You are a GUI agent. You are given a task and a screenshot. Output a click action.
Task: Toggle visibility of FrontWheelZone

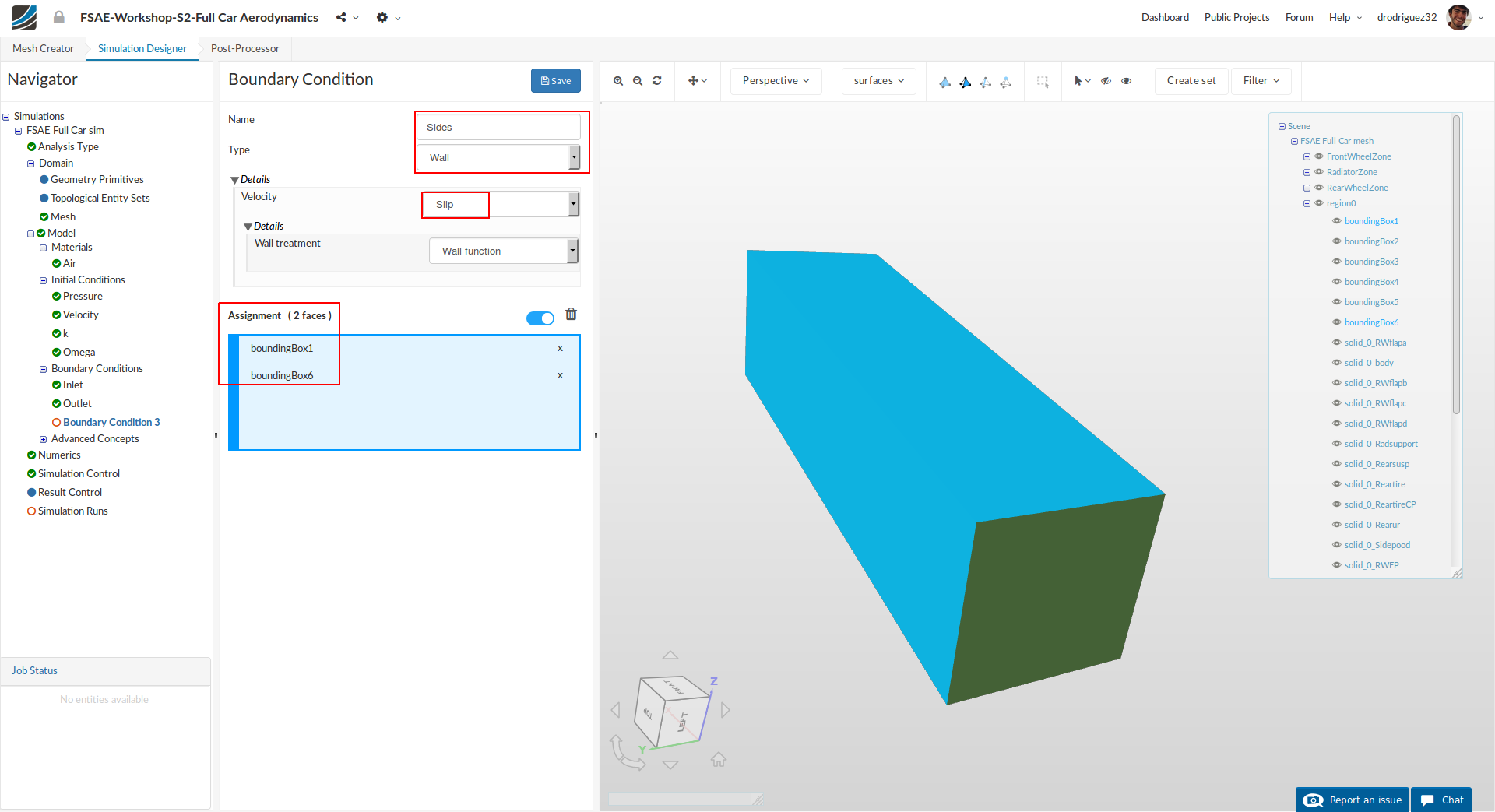tap(1319, 156)
